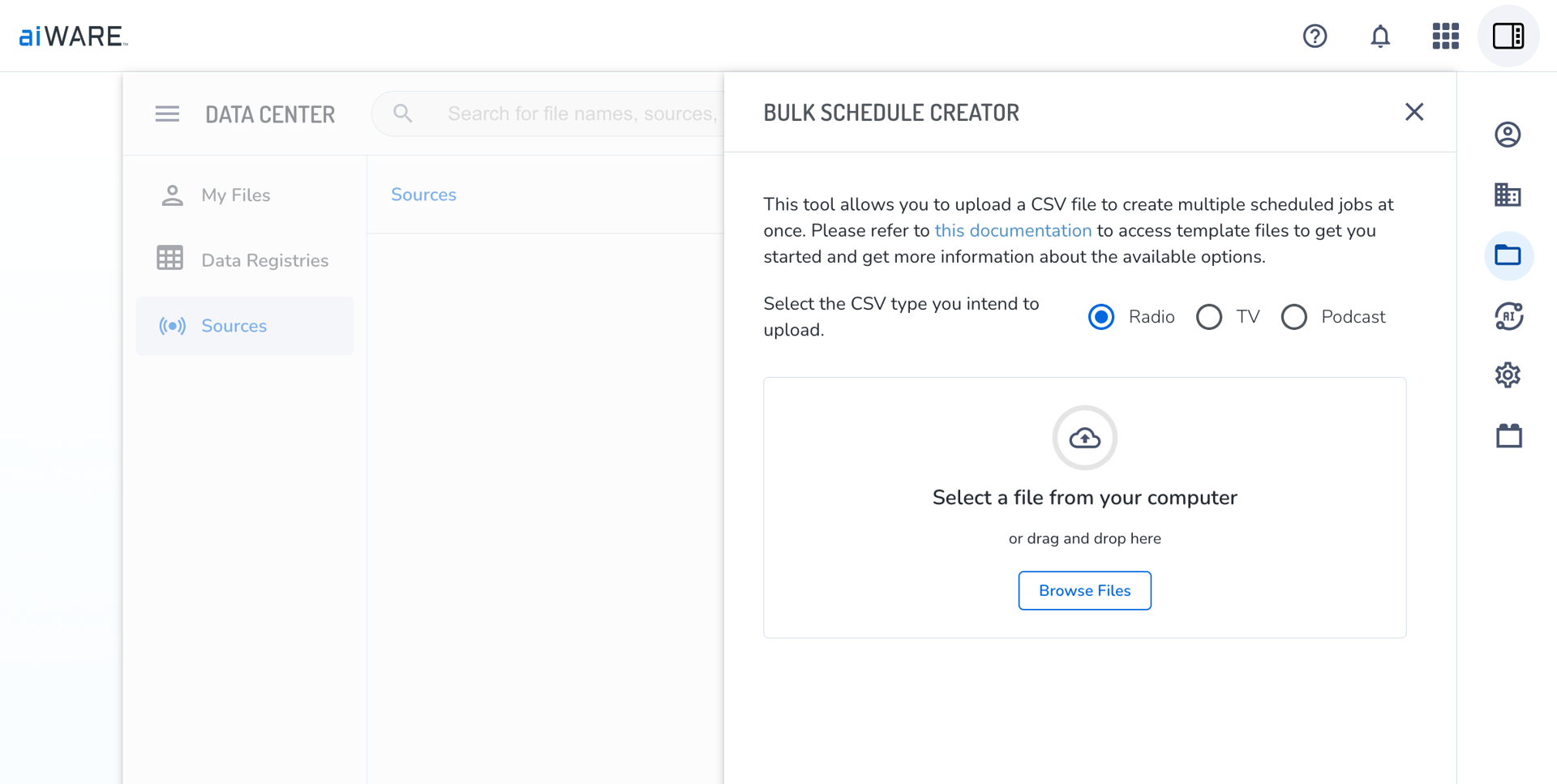Open the calendar icon in sidebar
Screen dimensions: 1557x784
pyautogui.click(x=1508, y=436)
